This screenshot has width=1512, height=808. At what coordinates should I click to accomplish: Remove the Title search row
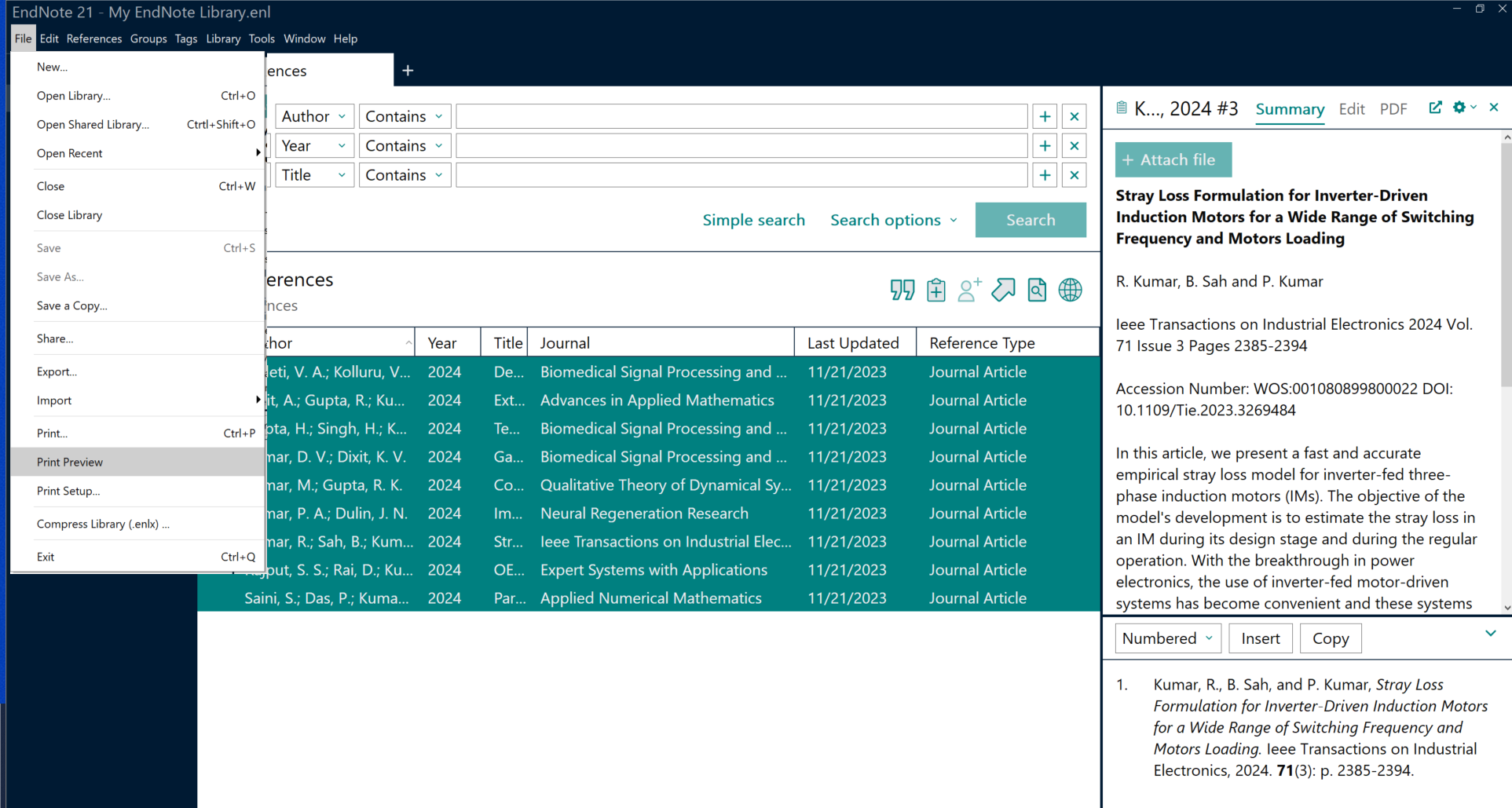coord(1074,175)
